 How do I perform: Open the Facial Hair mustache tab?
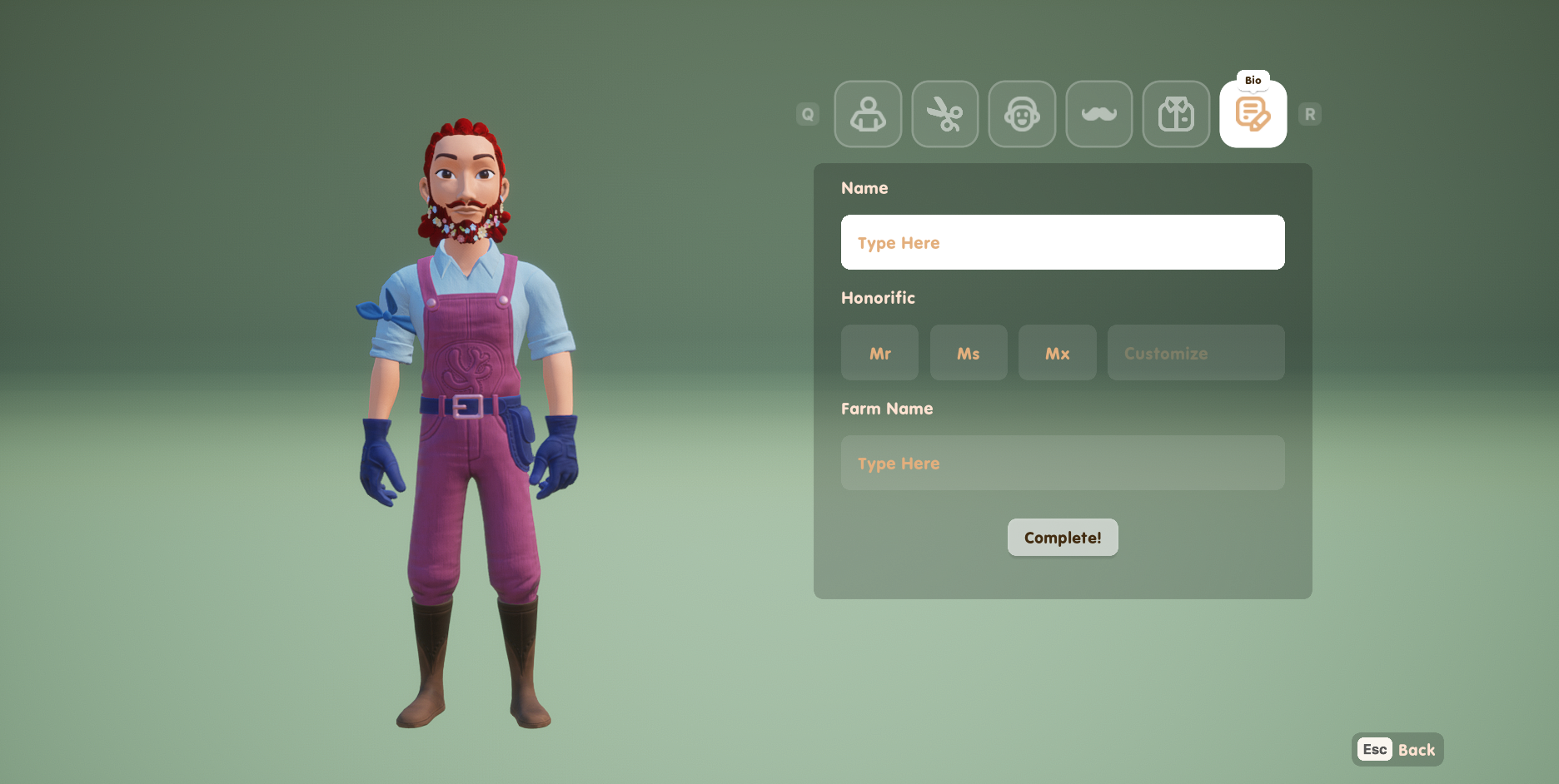(1098, 114)
